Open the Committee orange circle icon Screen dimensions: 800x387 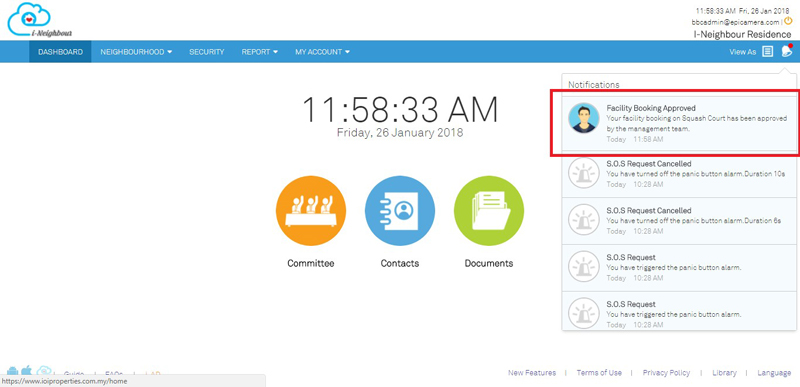pyautogui.click(x=311, y=211)
